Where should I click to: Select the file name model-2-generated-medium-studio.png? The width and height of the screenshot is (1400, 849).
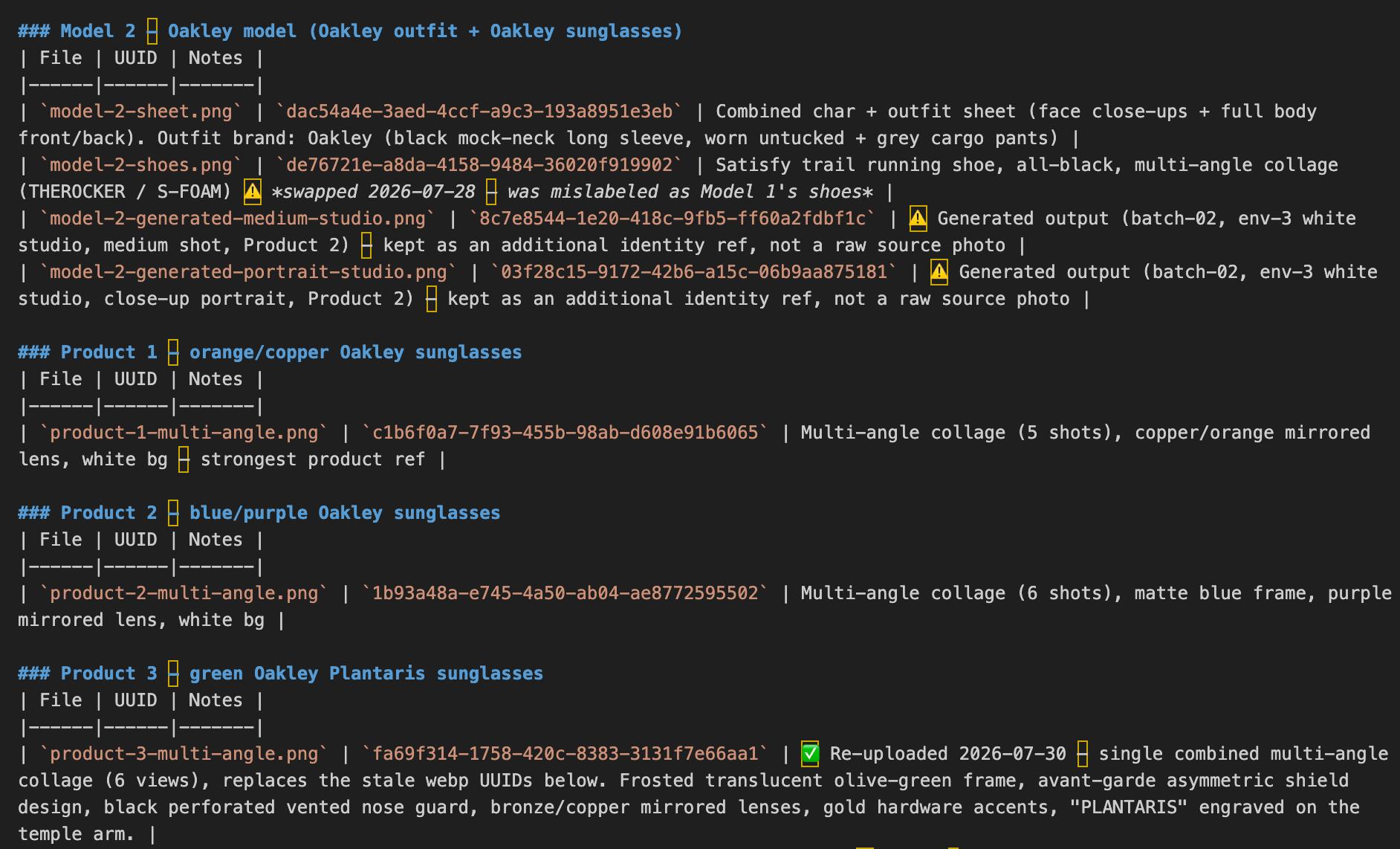coord(238,219)
